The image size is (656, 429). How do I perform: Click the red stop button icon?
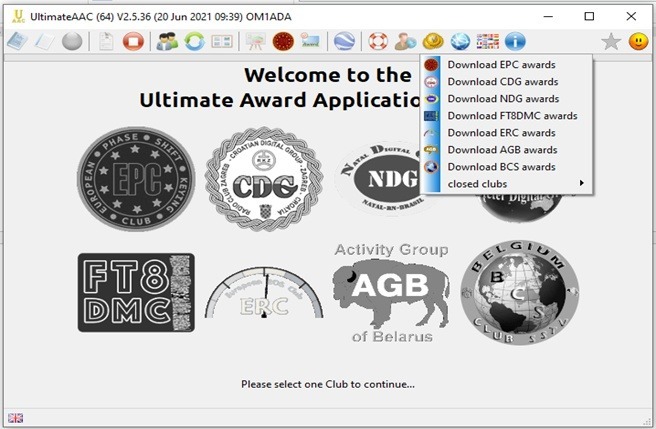point(133,41)
